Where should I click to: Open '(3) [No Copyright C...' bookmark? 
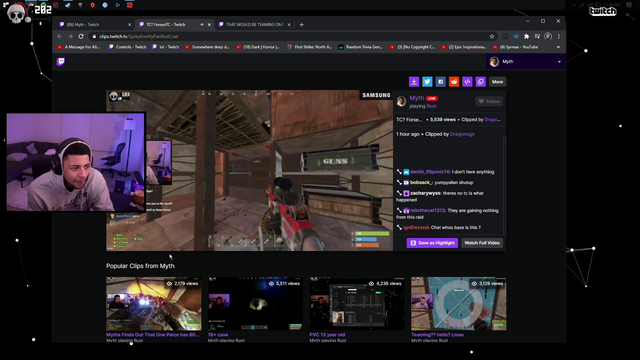(412, 47)
